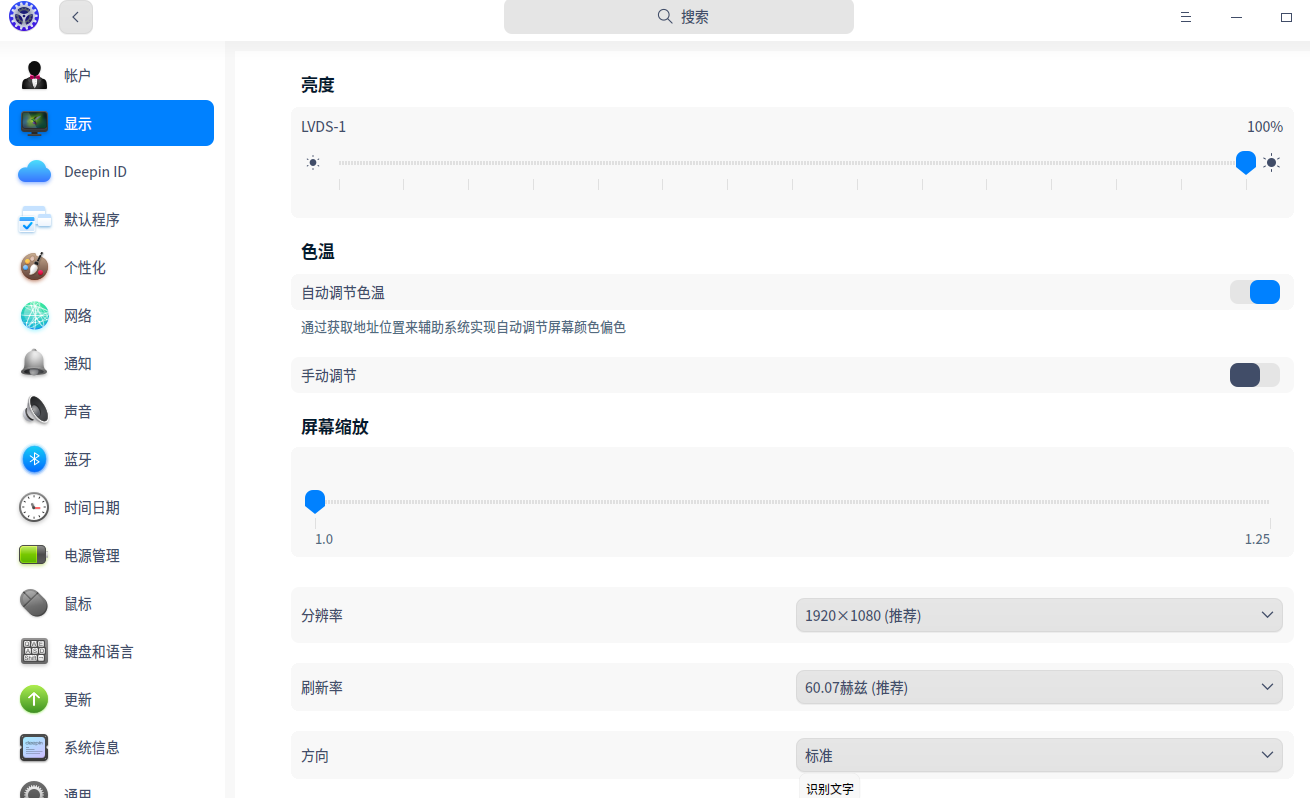This screenshot has height=798, width=1310.
Task: Open 个性化 settings page
Action: click(111, 268)
